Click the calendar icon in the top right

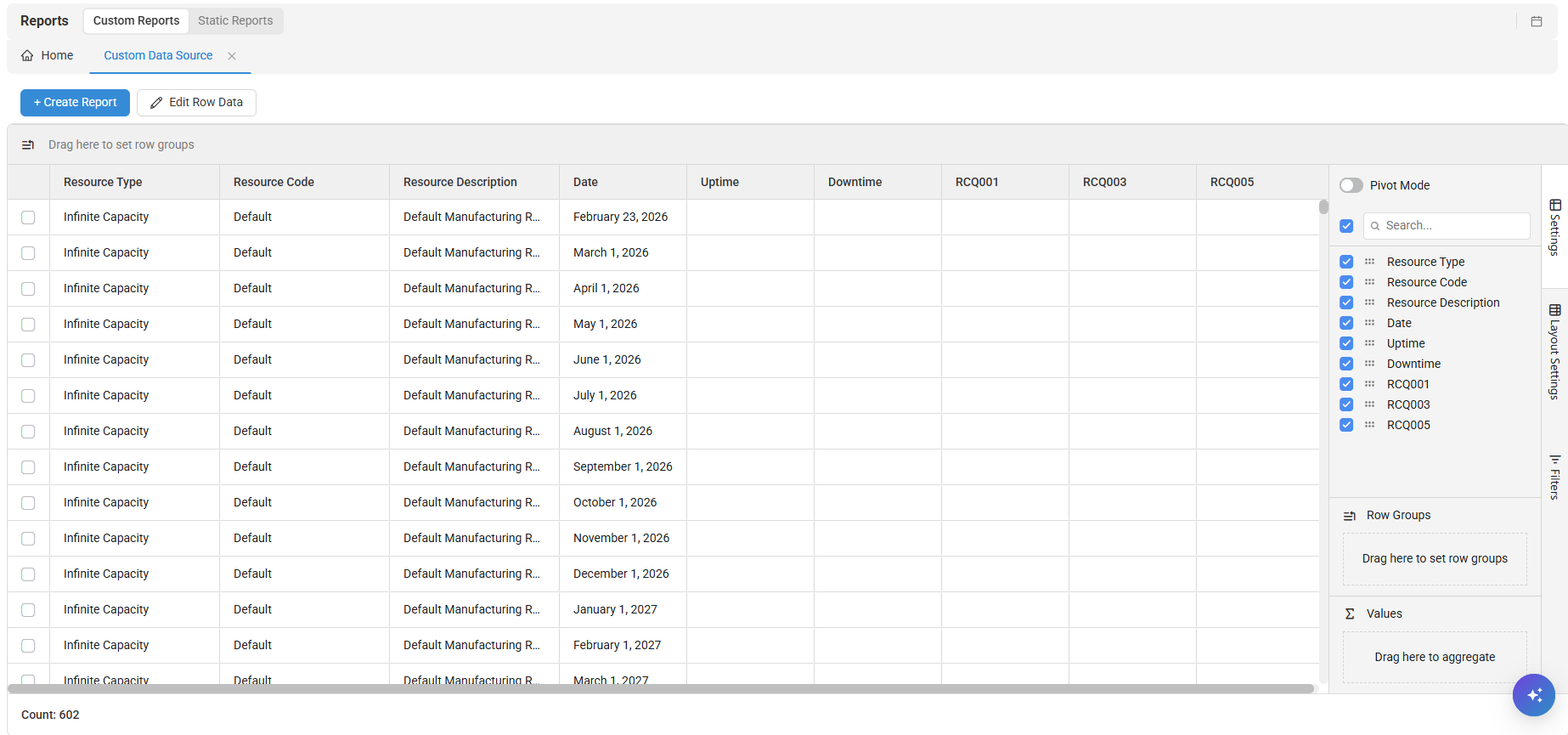[x=1536, y=21]
